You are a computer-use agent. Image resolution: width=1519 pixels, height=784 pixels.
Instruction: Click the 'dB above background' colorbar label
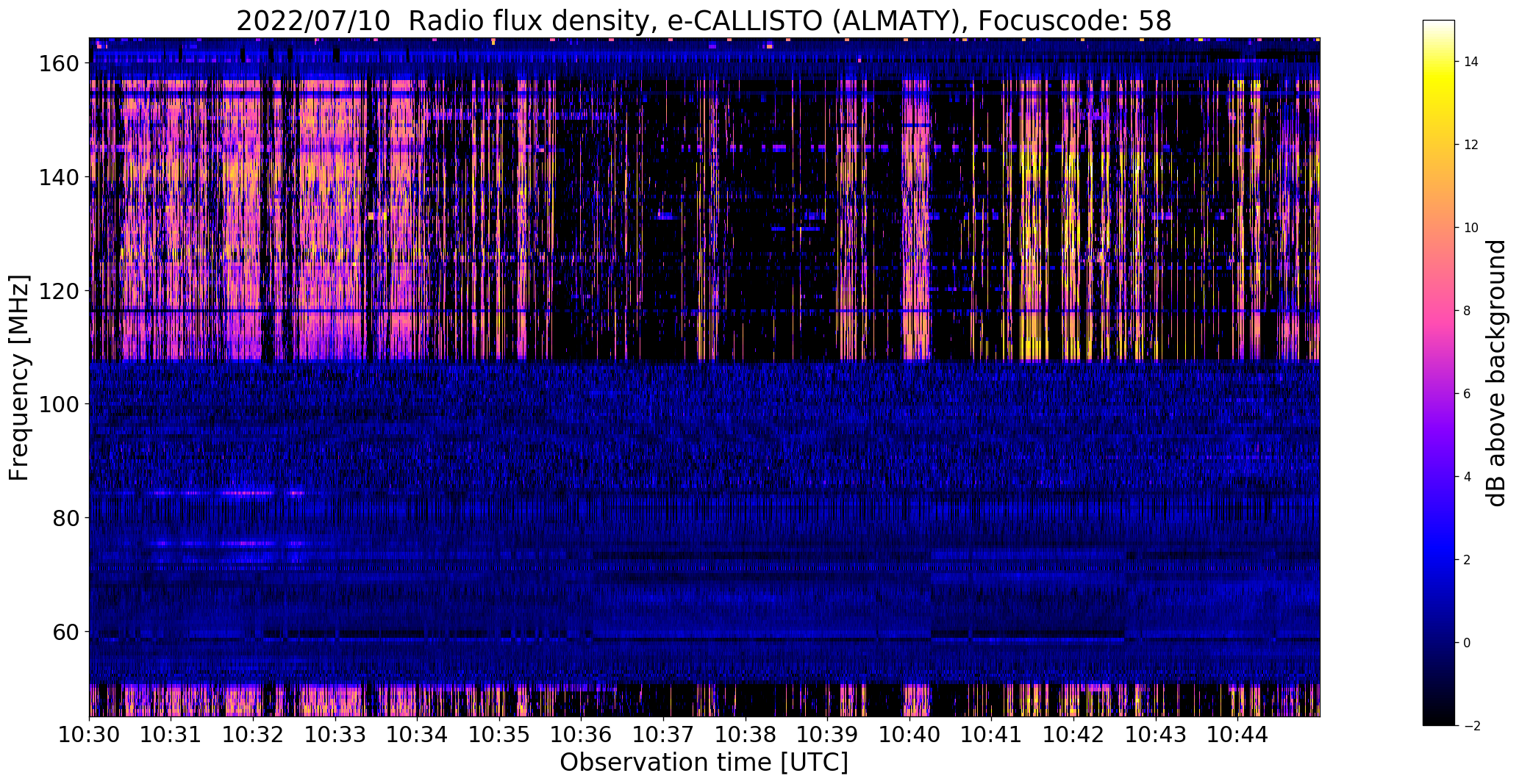[1496, 373]
